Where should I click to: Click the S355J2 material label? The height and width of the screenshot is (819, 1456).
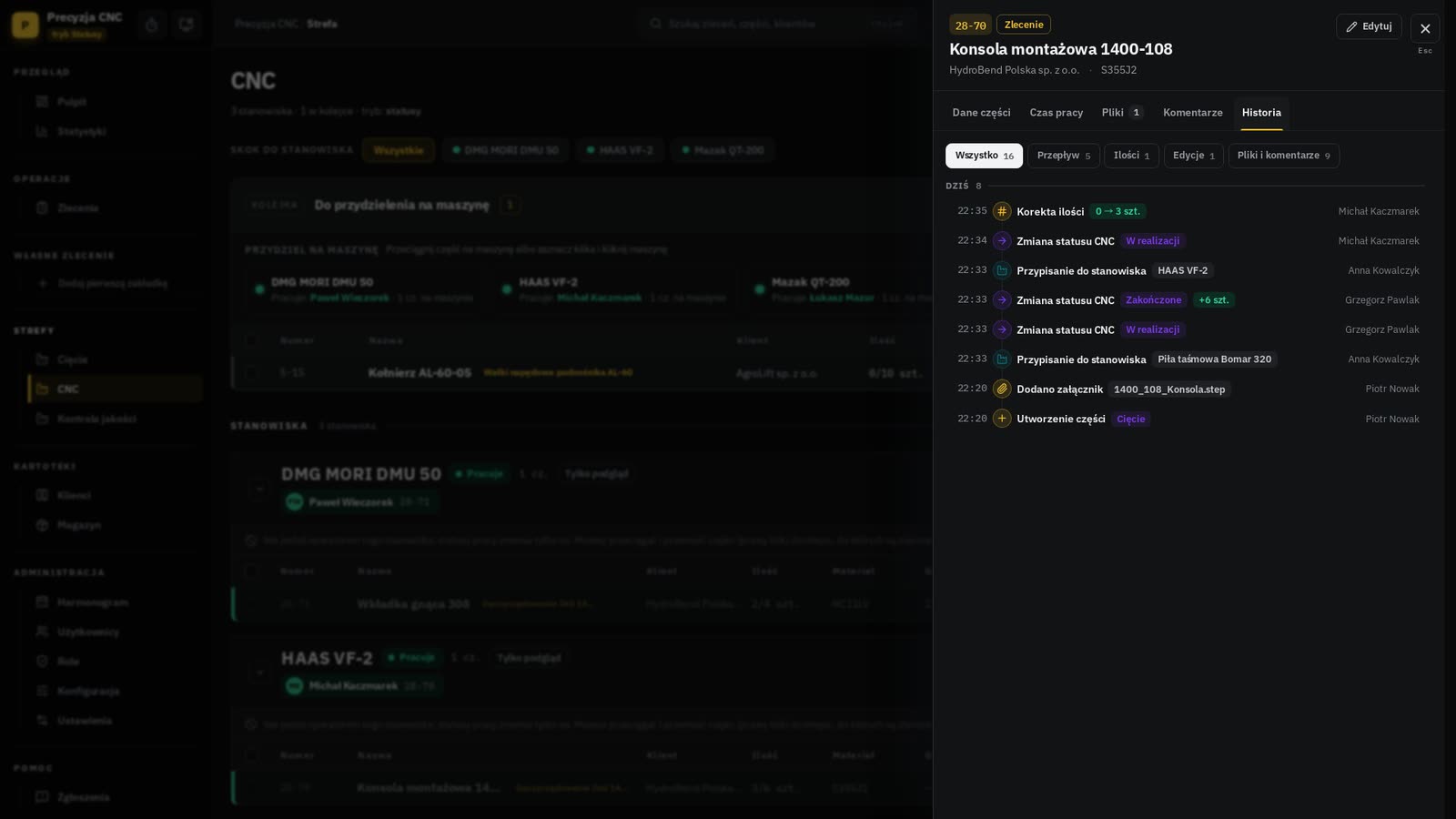pyautogui.click(x=1118, y=70)
